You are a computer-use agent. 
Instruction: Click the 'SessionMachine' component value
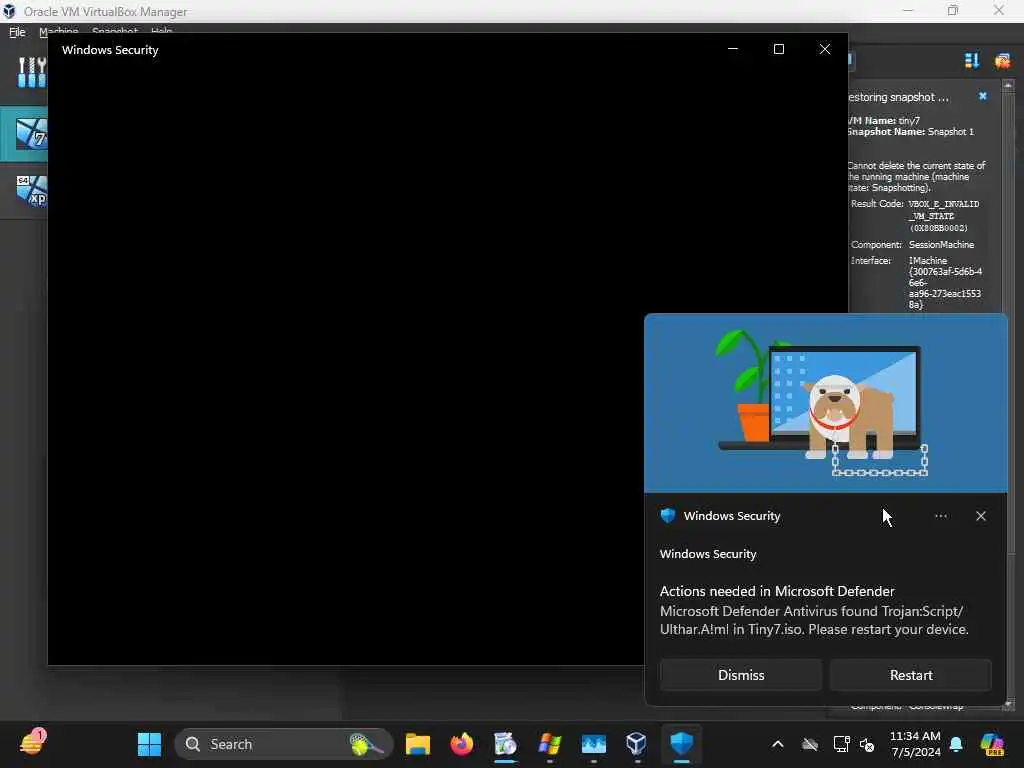941,244
